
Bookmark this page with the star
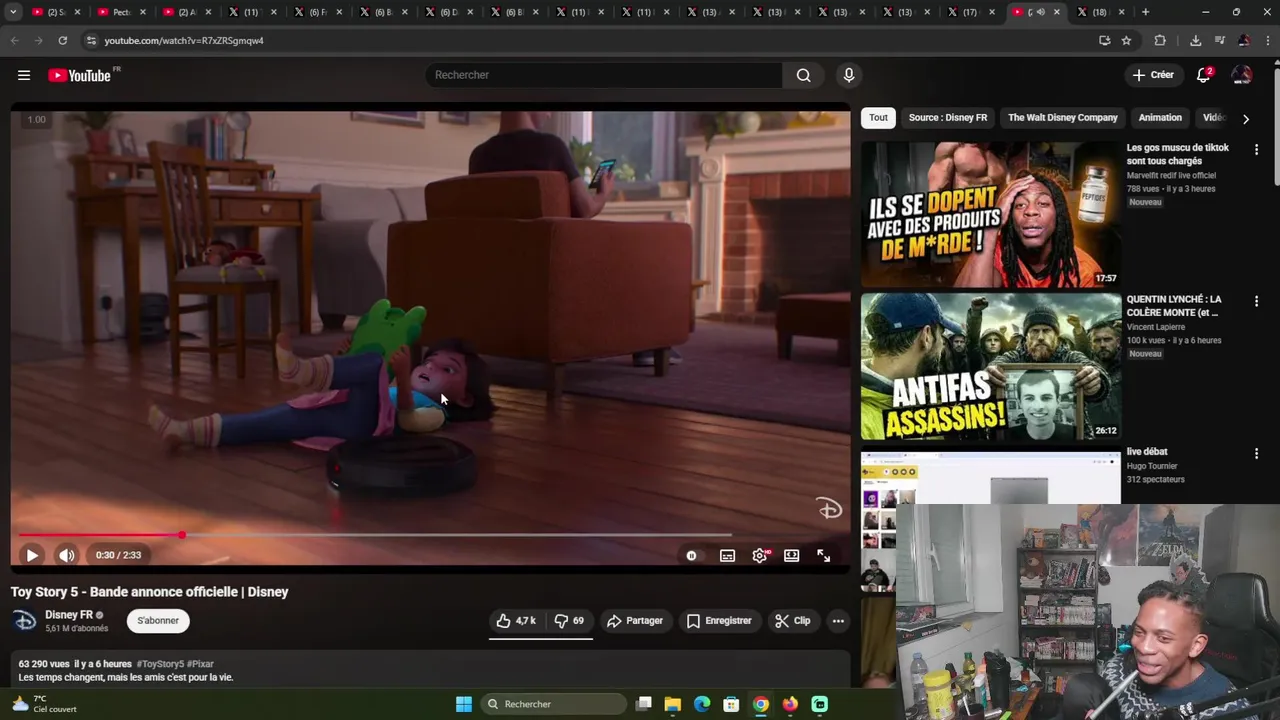point(1126,41)
